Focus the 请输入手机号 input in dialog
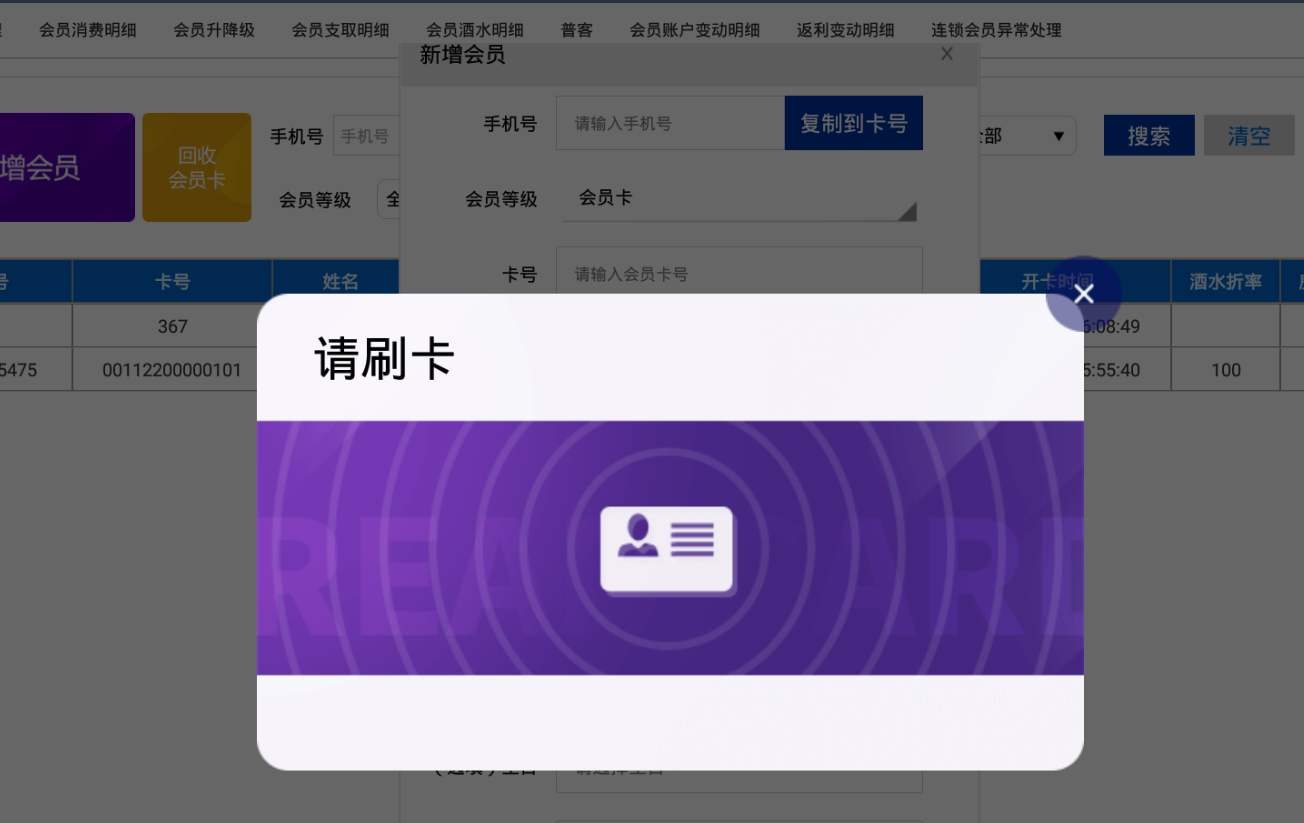The height and width of the screenshot is (823, 1304). click(670, 123)
